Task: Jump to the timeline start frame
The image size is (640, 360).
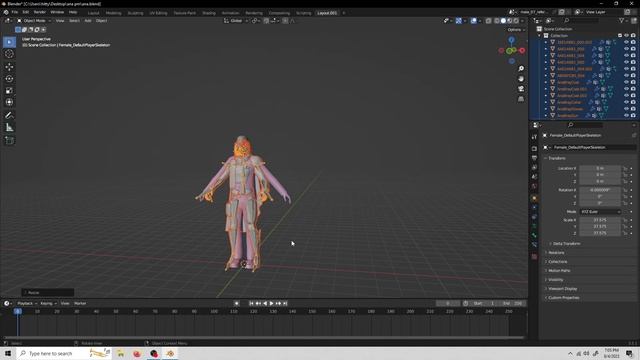Action: coord(251,304)
